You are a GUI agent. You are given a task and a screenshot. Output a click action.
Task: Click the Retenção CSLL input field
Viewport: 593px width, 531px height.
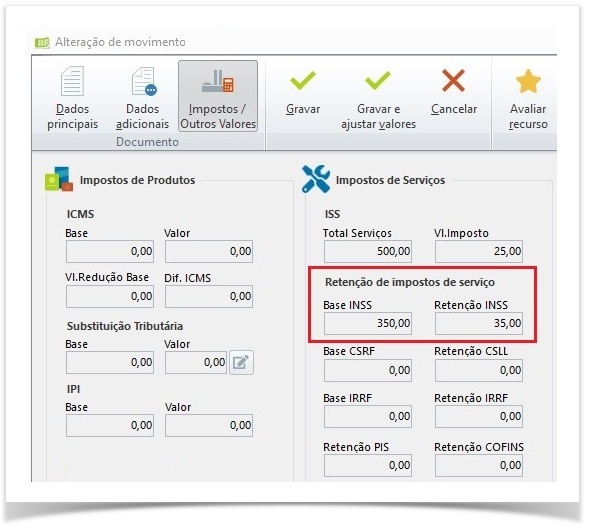click(x=479, y=370)
